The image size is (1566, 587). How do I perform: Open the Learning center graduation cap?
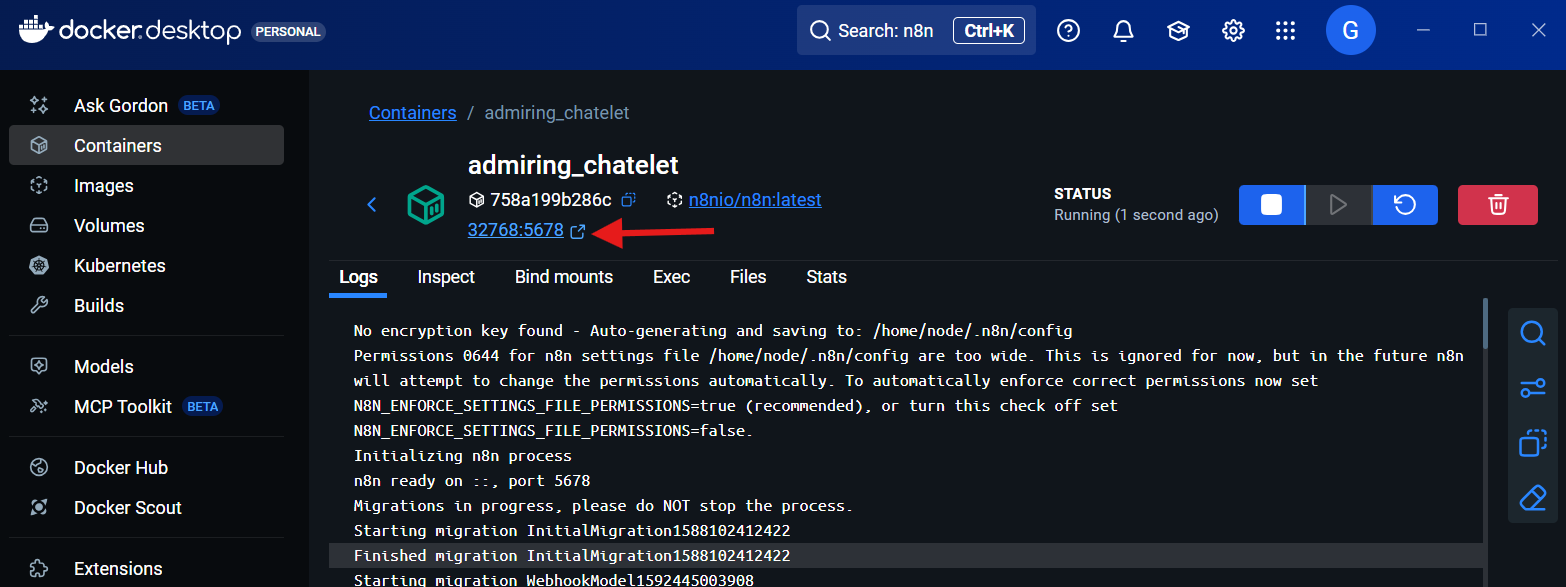click(1178, 31)
